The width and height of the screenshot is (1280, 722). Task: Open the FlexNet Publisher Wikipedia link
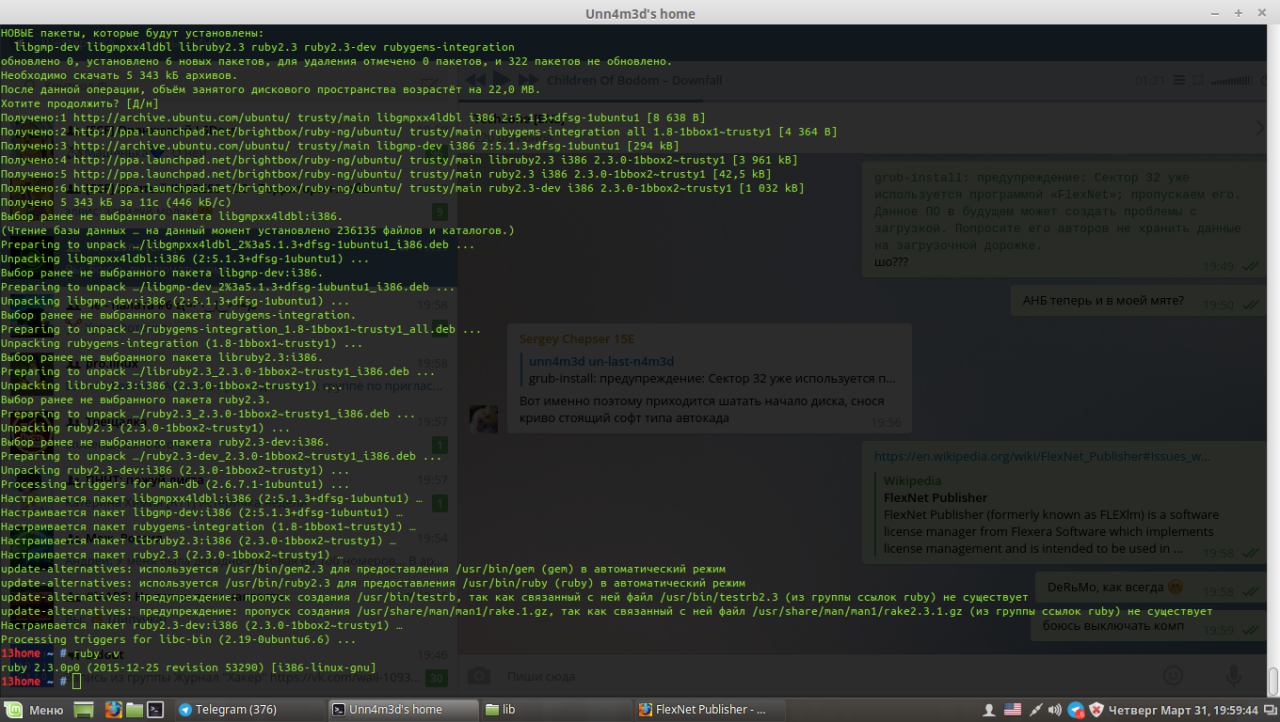(1041, 456)
